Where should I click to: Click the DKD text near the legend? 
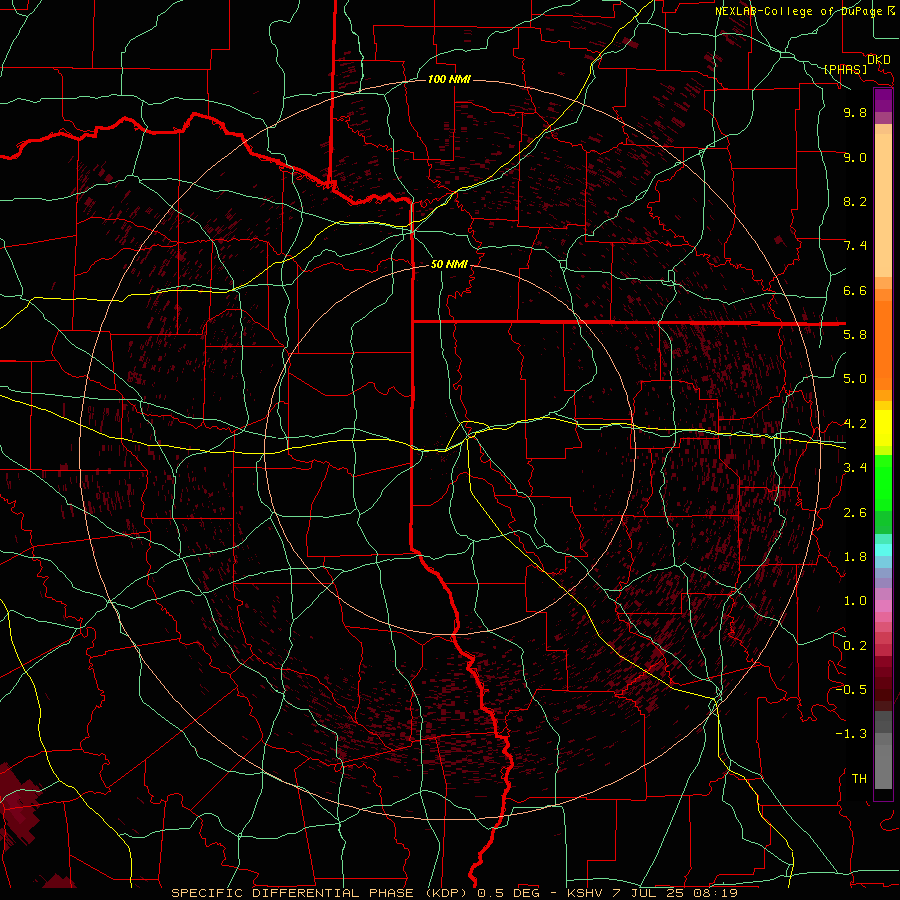click(878, 60)
